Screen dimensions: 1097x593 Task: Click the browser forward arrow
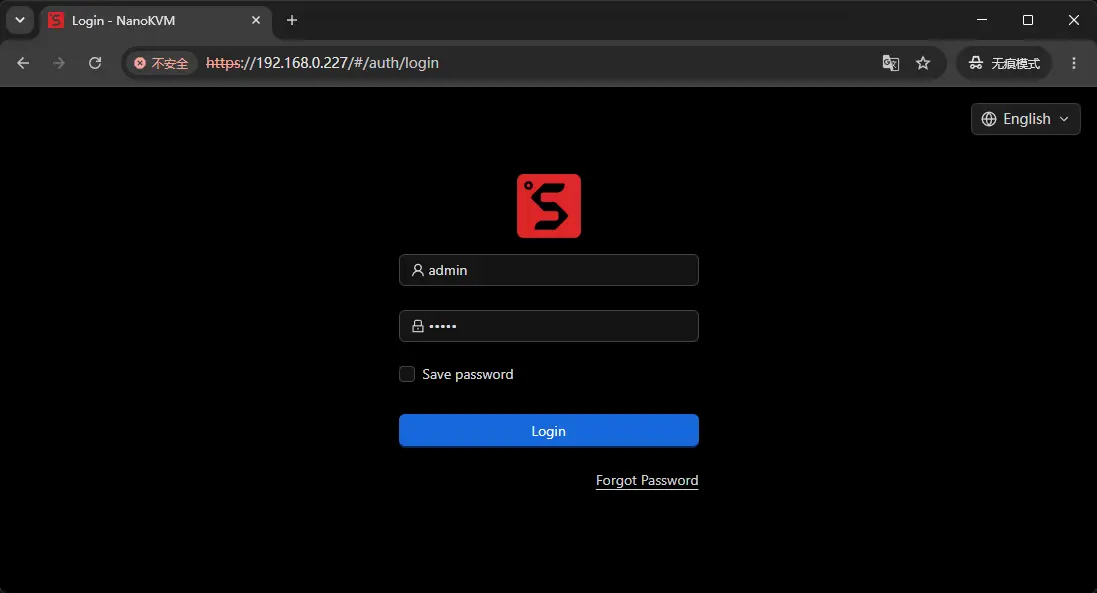point(59,63)
